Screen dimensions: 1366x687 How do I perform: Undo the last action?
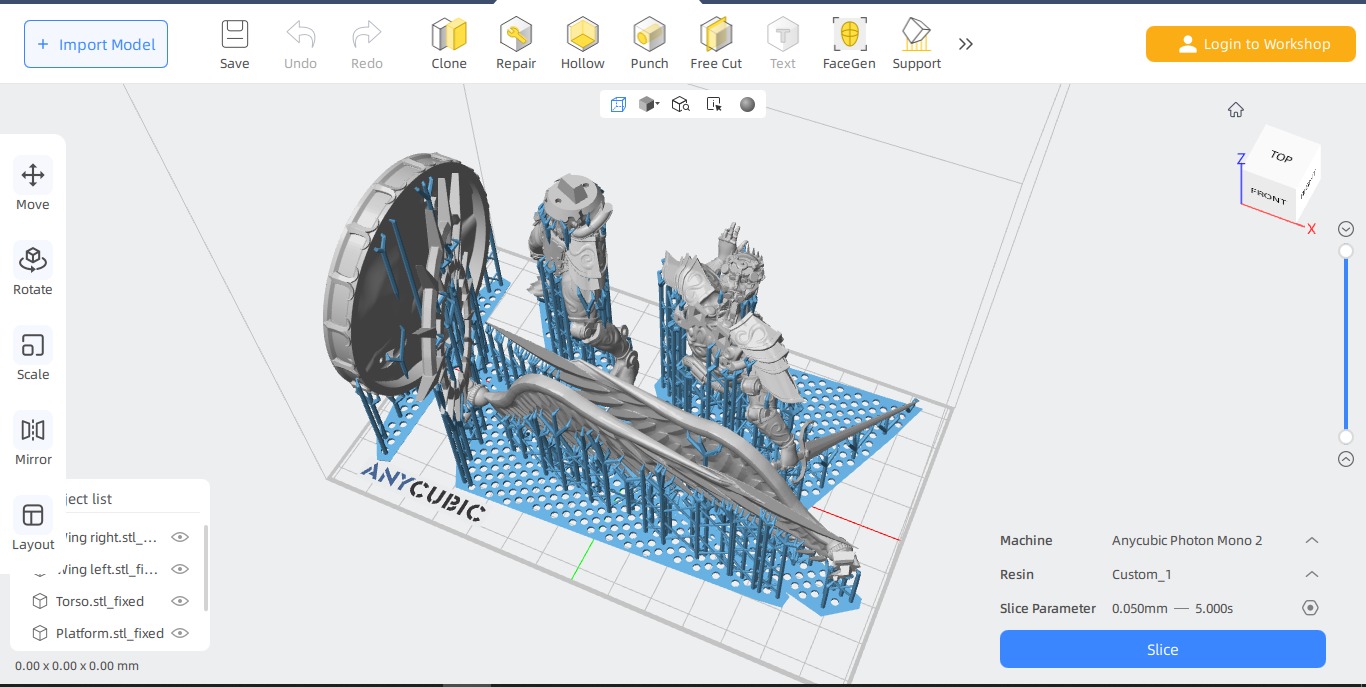click(x=300, y=45)
